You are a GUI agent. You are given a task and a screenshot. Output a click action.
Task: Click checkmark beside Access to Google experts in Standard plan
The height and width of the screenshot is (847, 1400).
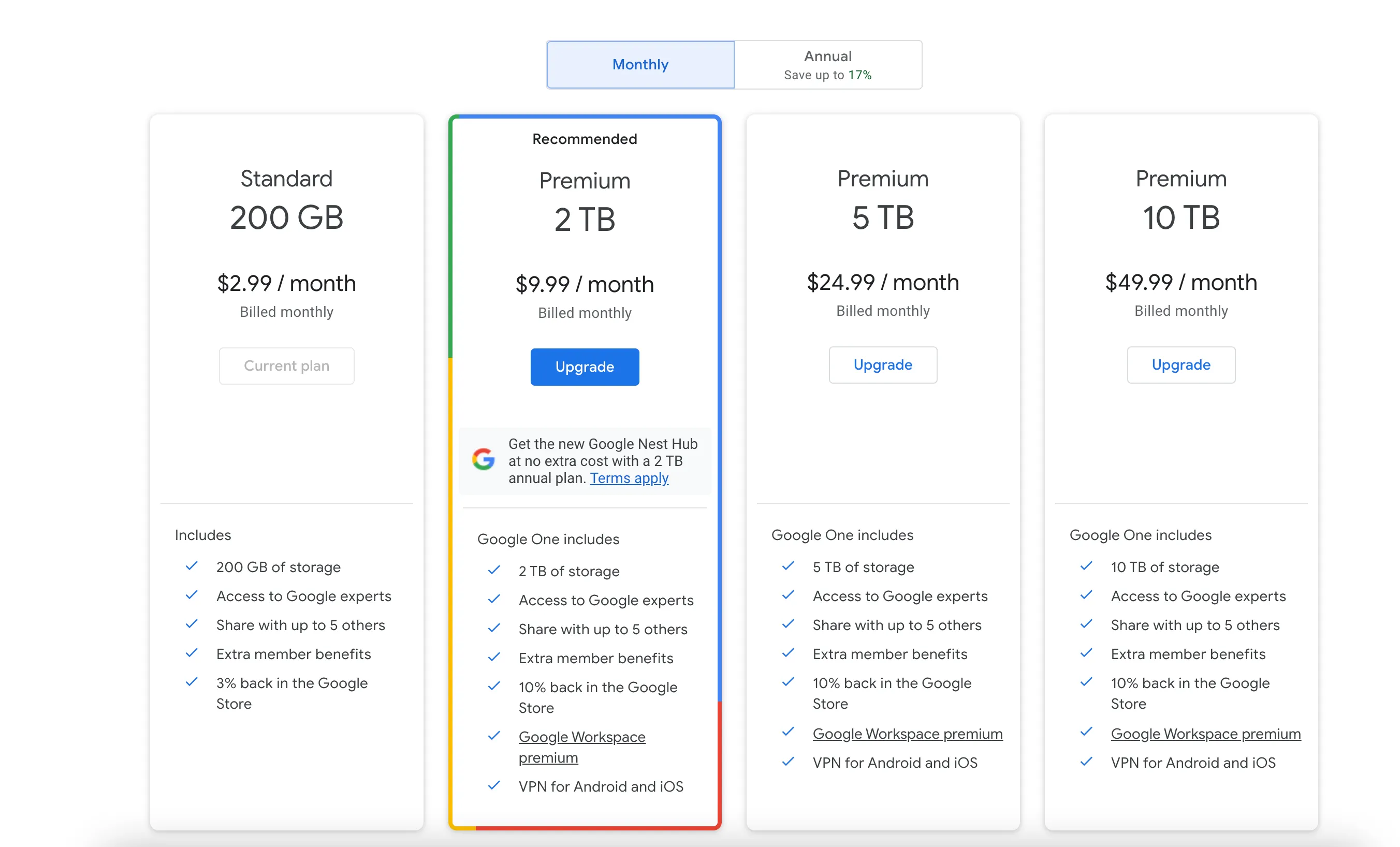click(192, 595)
